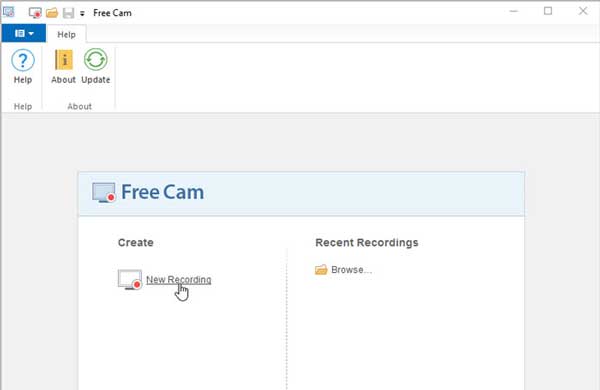The height and width of the screenshot is (390, 600).
Task: Click the Browse folder icon
Action: coord(321,270)
